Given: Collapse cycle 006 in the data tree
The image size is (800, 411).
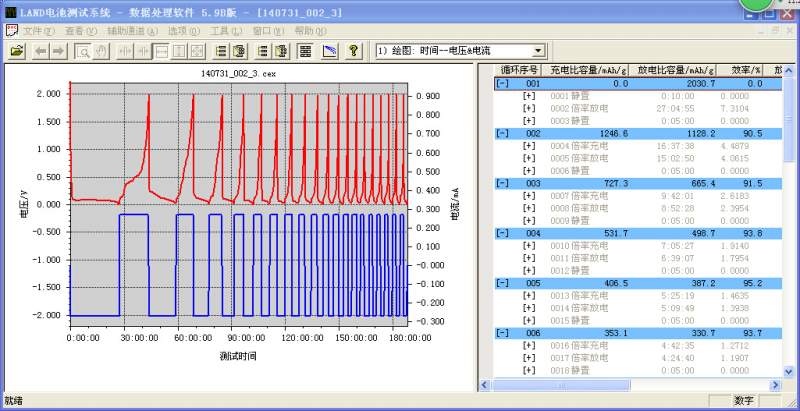Looking at the screenshot, I should pos(503,333).
